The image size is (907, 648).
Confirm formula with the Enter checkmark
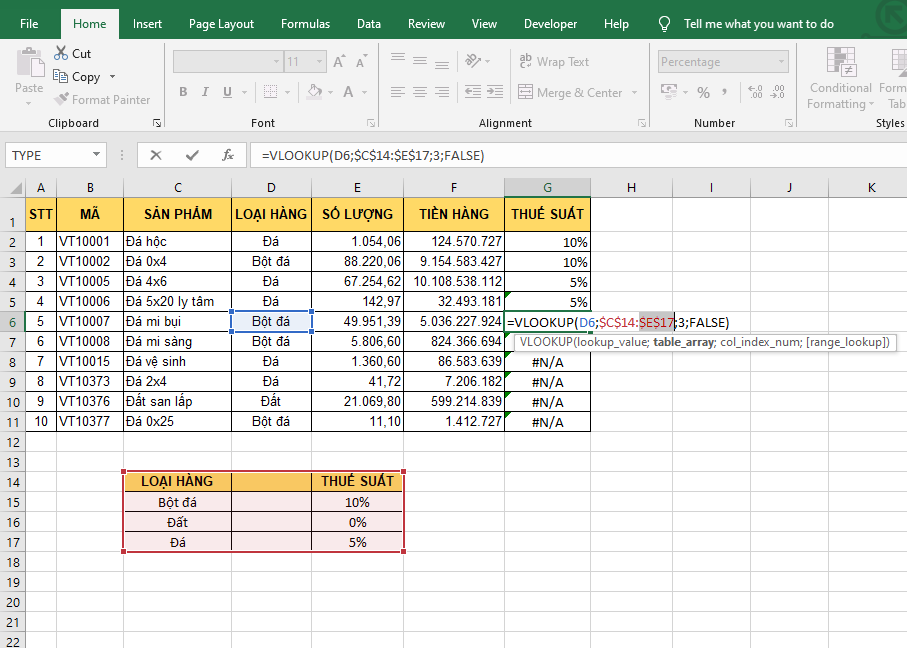(x=192, y=155)
